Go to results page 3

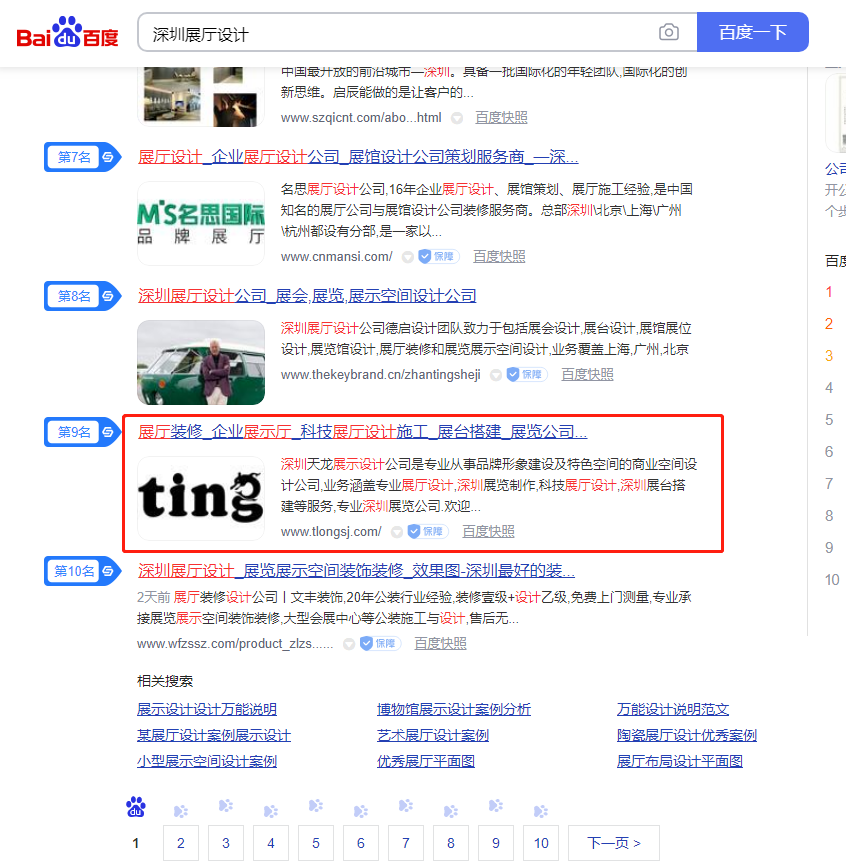226,843
